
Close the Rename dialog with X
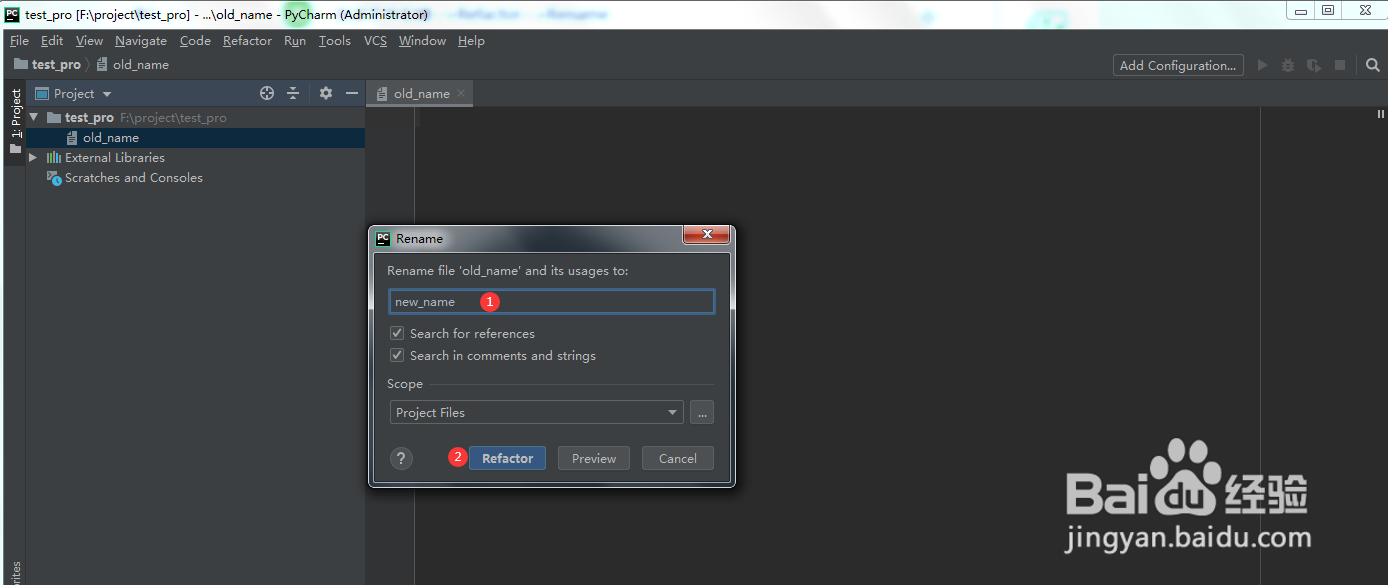pos(707,234)
